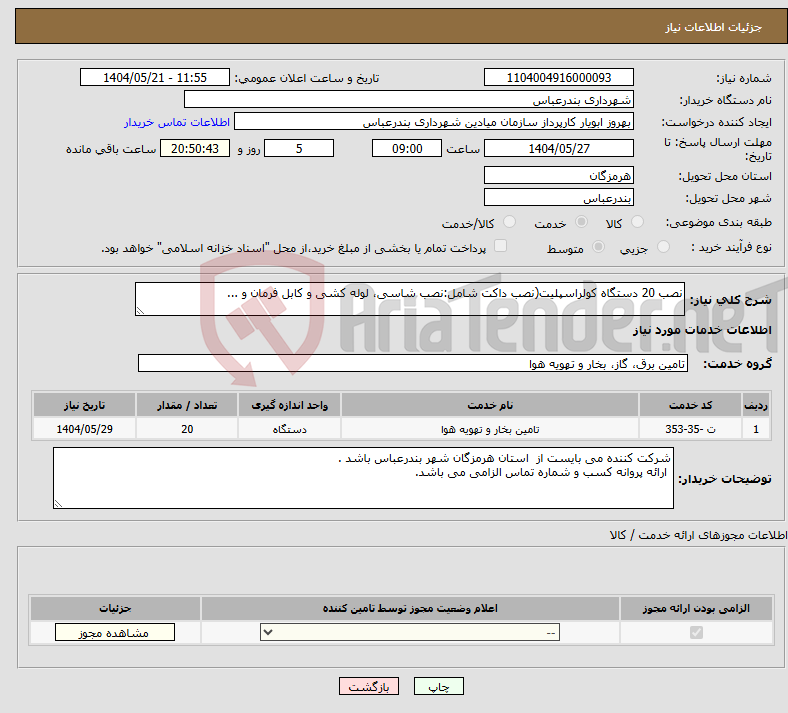
Task: Select the جزیی purchase type radio
Action: 663,247
